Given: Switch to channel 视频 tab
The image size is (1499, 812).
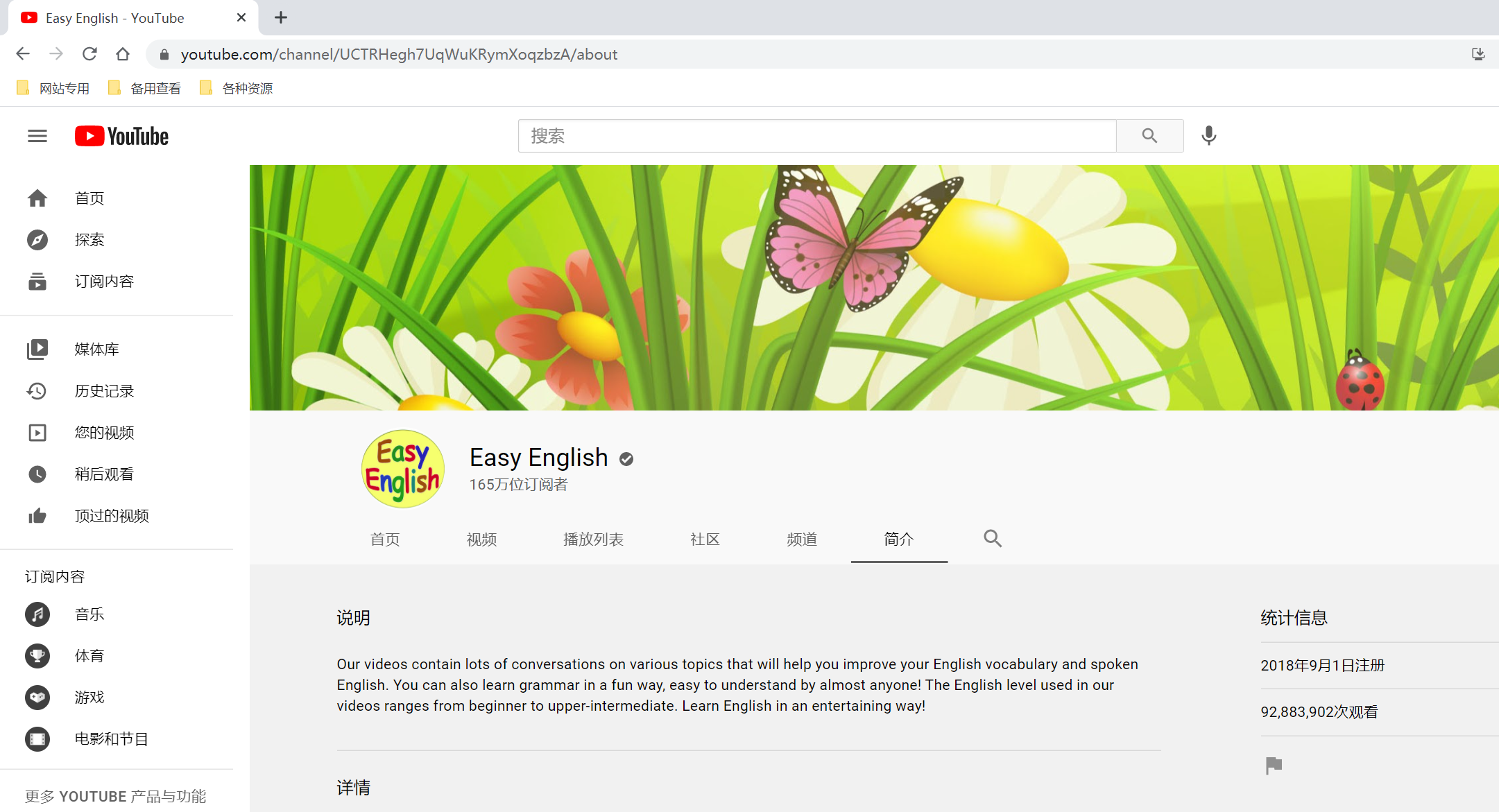Looking at the screenshot, I should 482,539.
